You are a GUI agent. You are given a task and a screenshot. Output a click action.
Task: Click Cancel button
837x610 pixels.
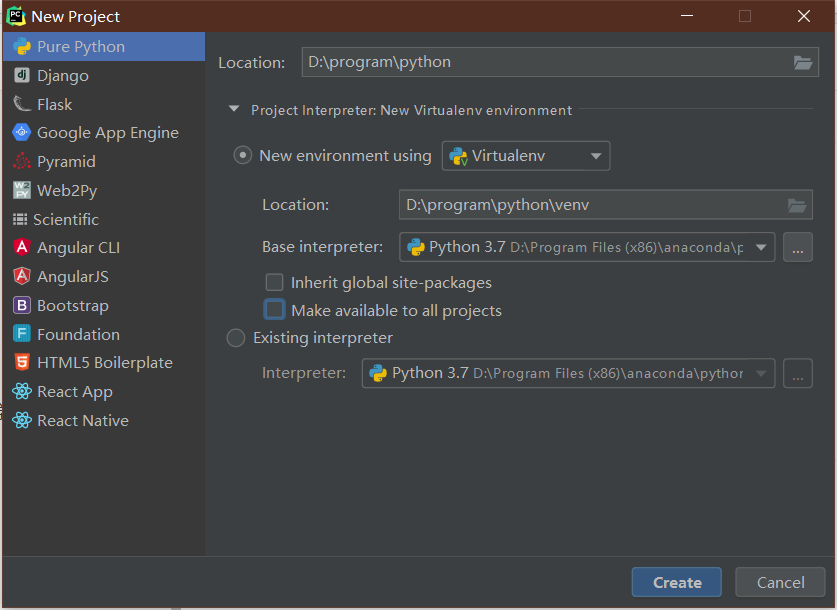[780, 582]
